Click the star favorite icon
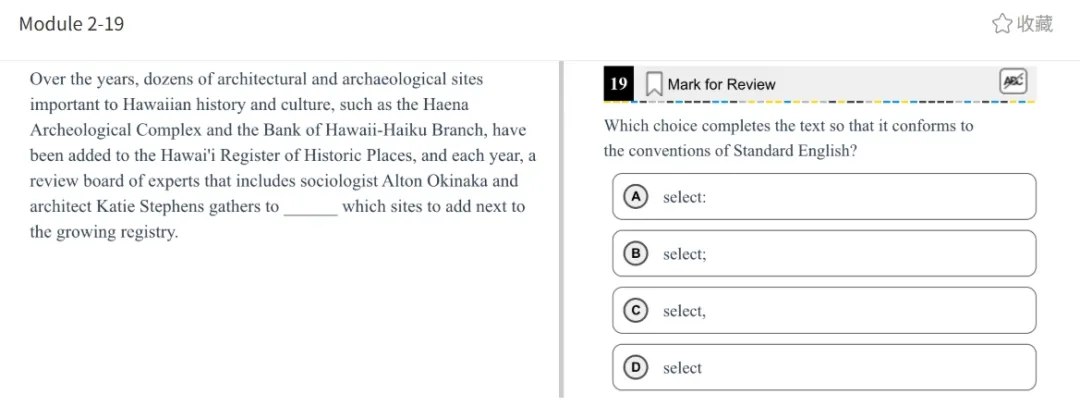1080x418 pixels. (1001, 24)
